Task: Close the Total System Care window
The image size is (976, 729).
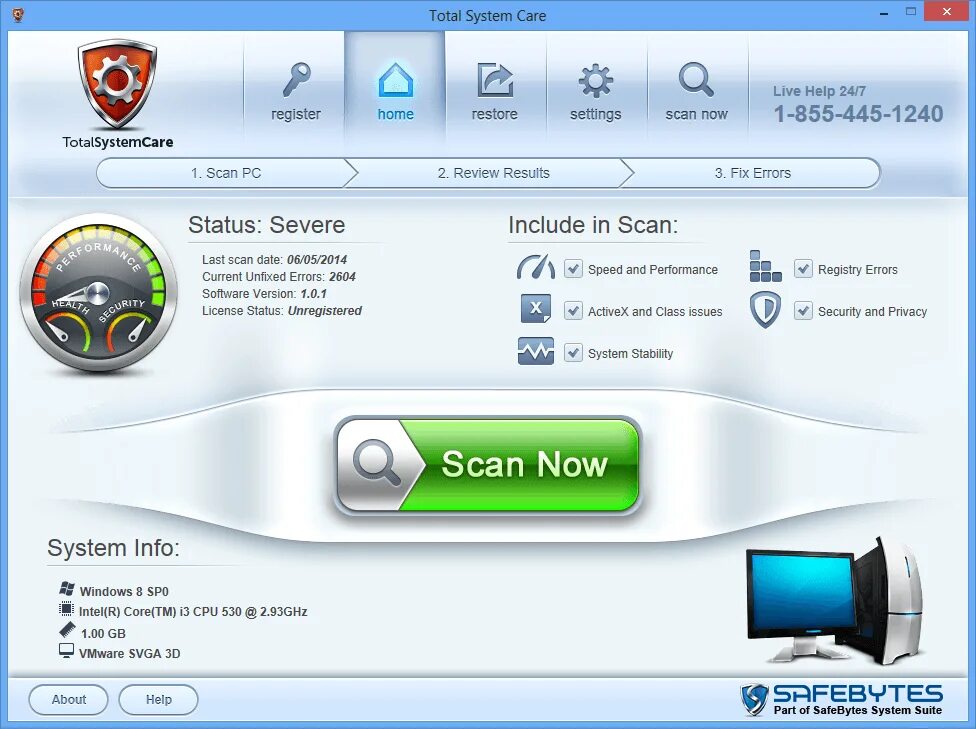Action: coord(946,11)
